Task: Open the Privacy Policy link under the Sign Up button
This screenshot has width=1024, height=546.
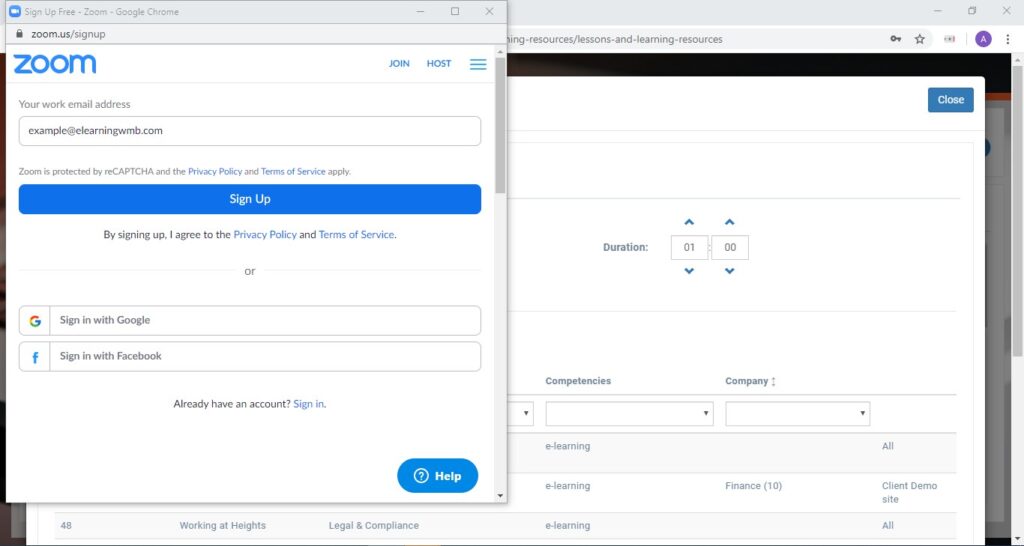Action: point(264,234)
